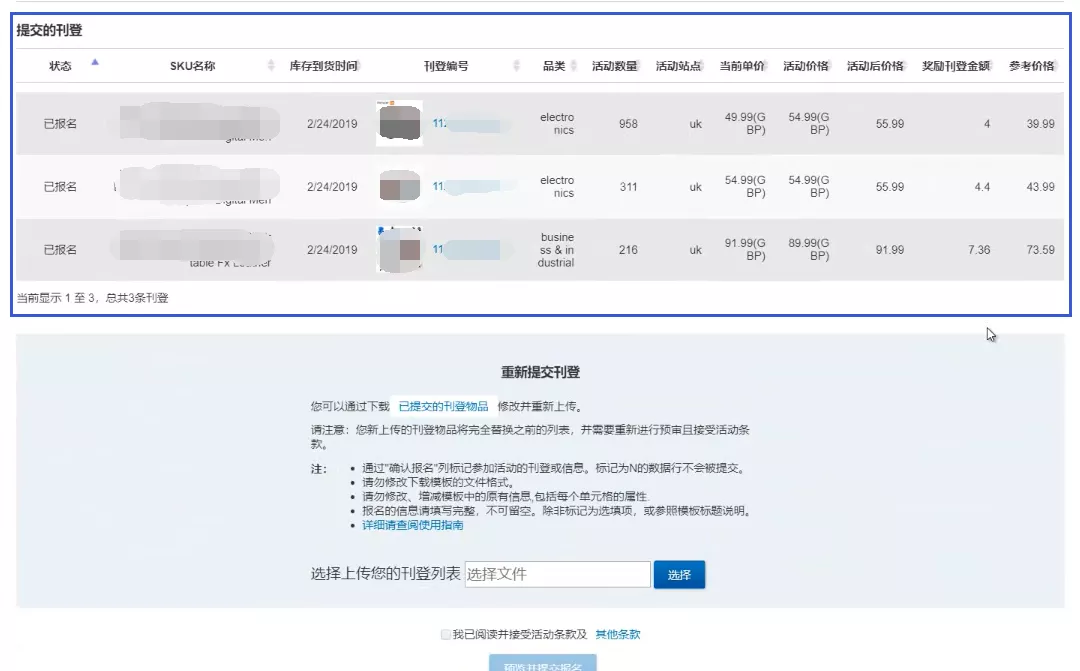Click the 预览并提交报名 submit button
Image resolution: width=1080 pixels, height=671 pixels.
540,664
